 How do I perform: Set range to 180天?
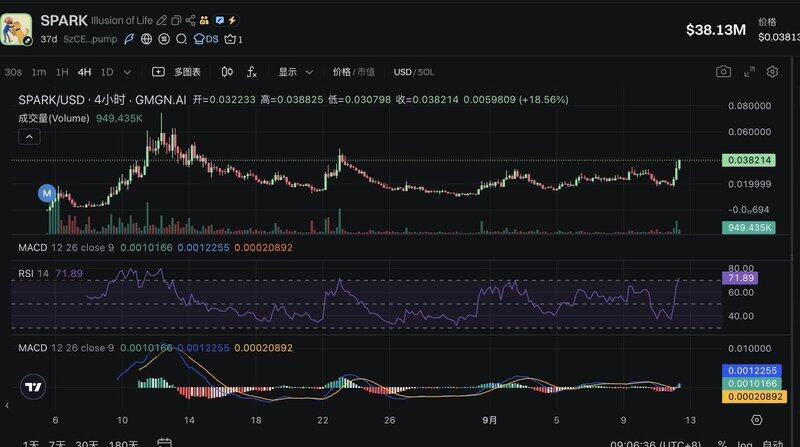[123, 443]
